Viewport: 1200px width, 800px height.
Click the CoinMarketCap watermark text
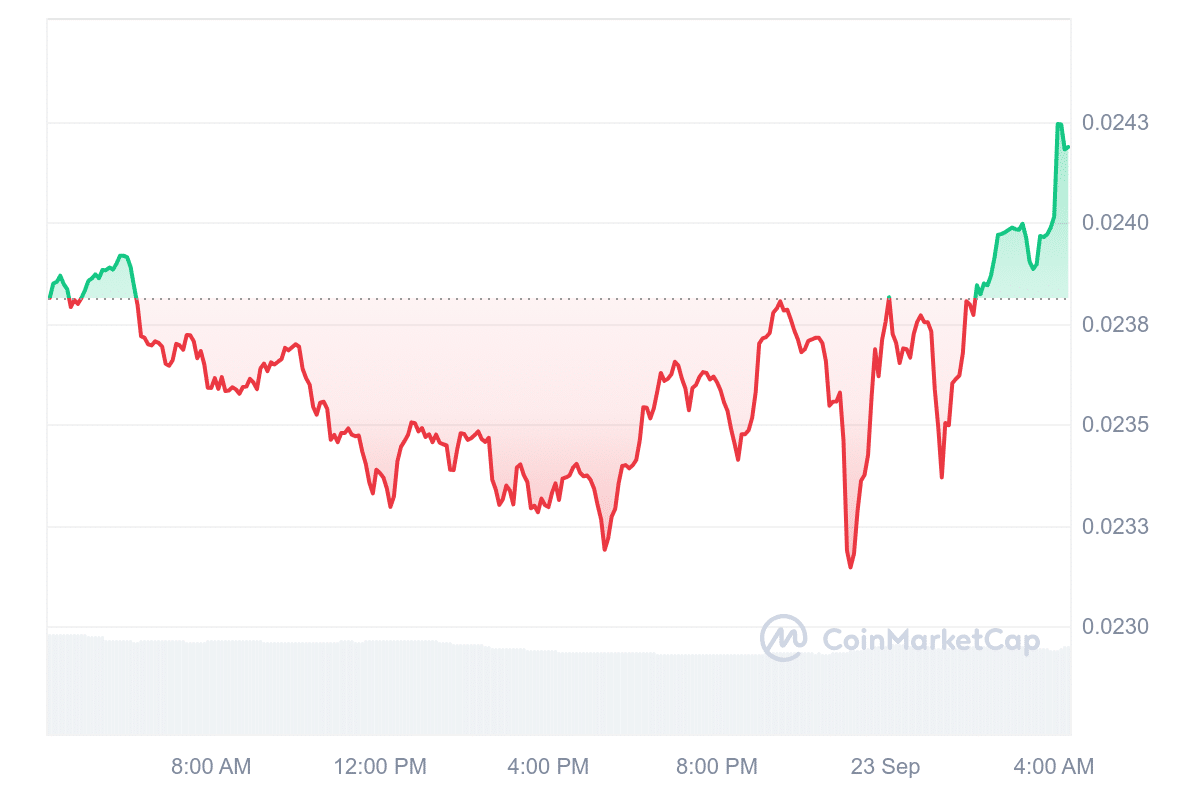pyautogui.click(x=930, y=640)
